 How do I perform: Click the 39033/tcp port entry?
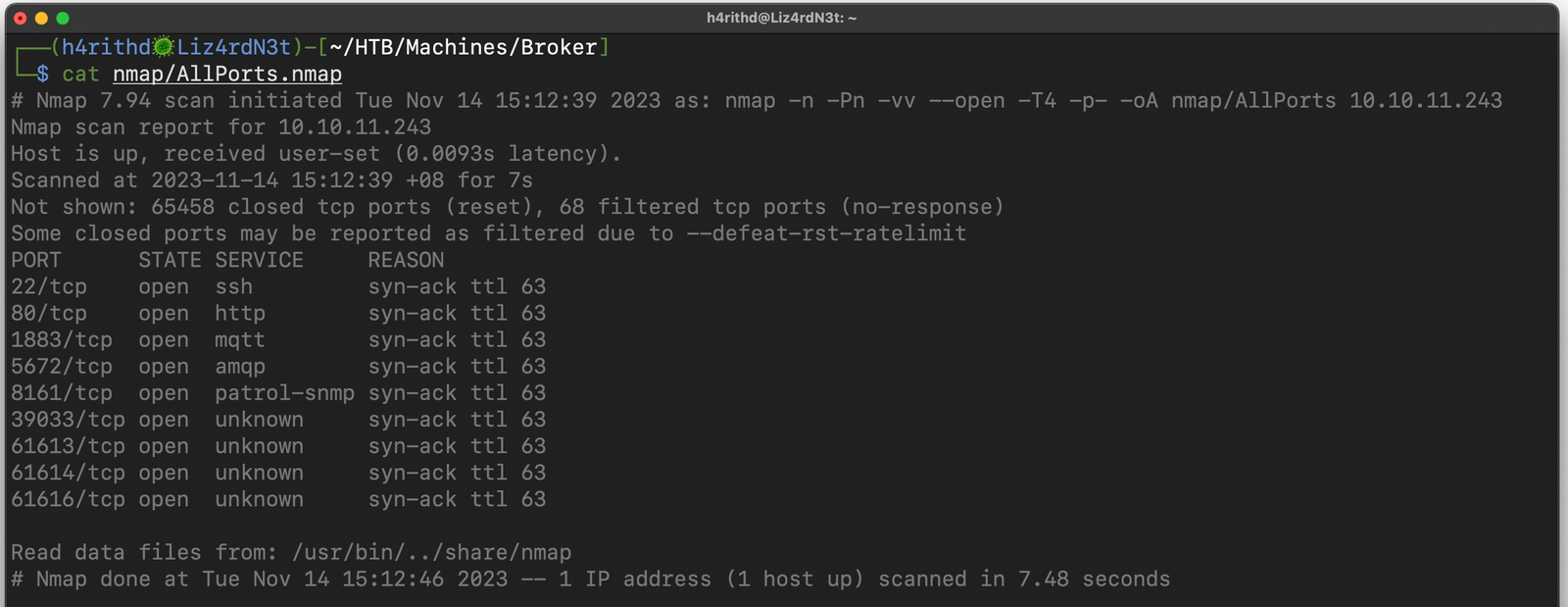coord(68,420)
